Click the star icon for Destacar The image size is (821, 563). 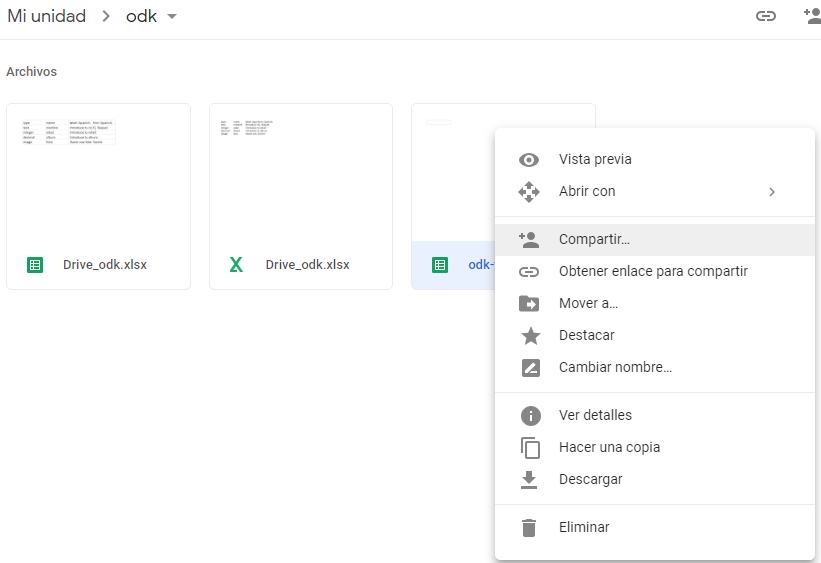(530, 336)
